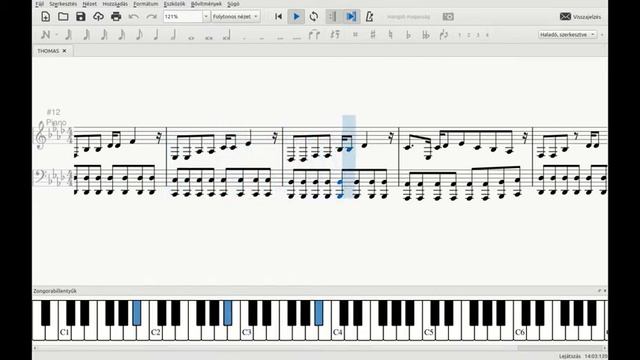Select voice 4
Image resolution: width=640 pixels, height=360 pixels.
tap(487, 35)
